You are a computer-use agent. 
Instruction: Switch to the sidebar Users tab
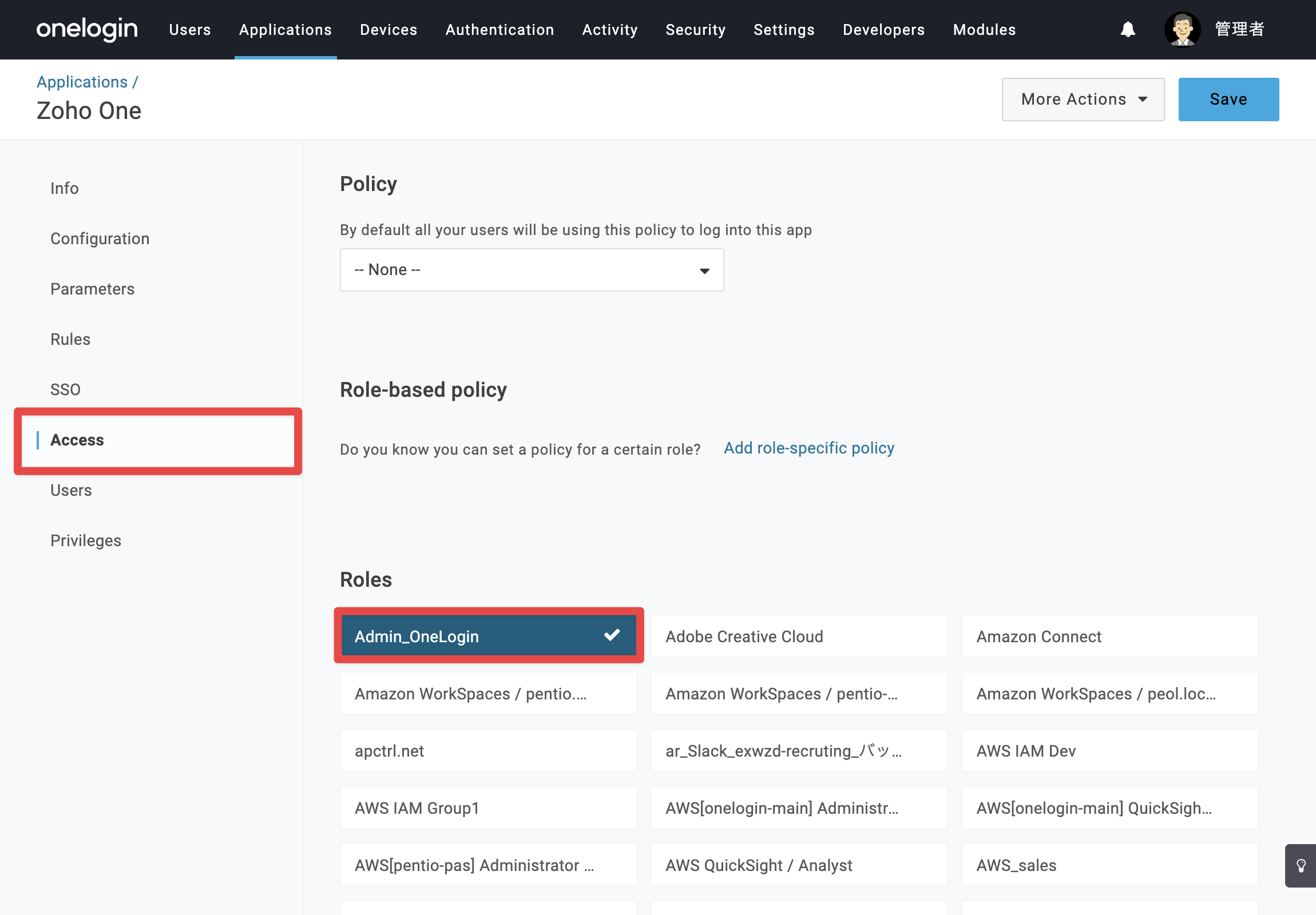[x=70, y=491]
